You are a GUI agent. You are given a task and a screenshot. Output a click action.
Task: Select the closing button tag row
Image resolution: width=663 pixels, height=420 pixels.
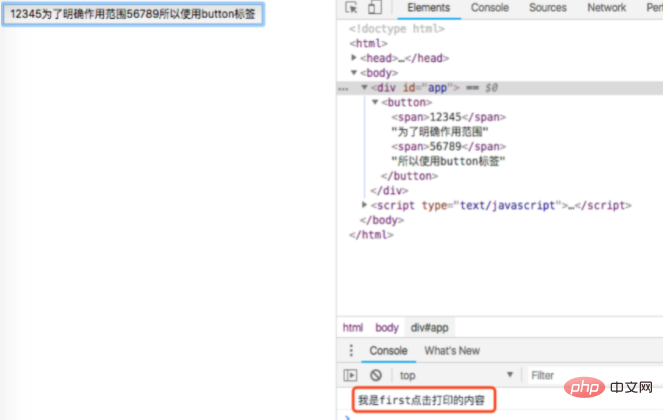coord(409,176)
